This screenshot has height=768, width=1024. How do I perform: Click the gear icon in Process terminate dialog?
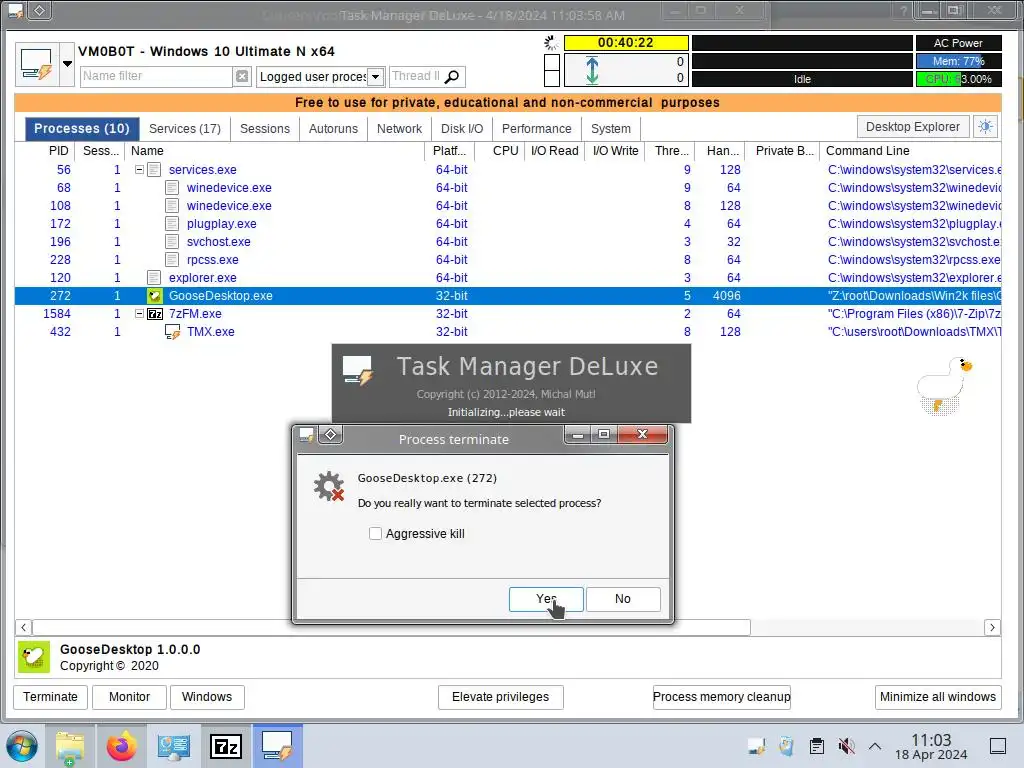click(x=328, y=487)
